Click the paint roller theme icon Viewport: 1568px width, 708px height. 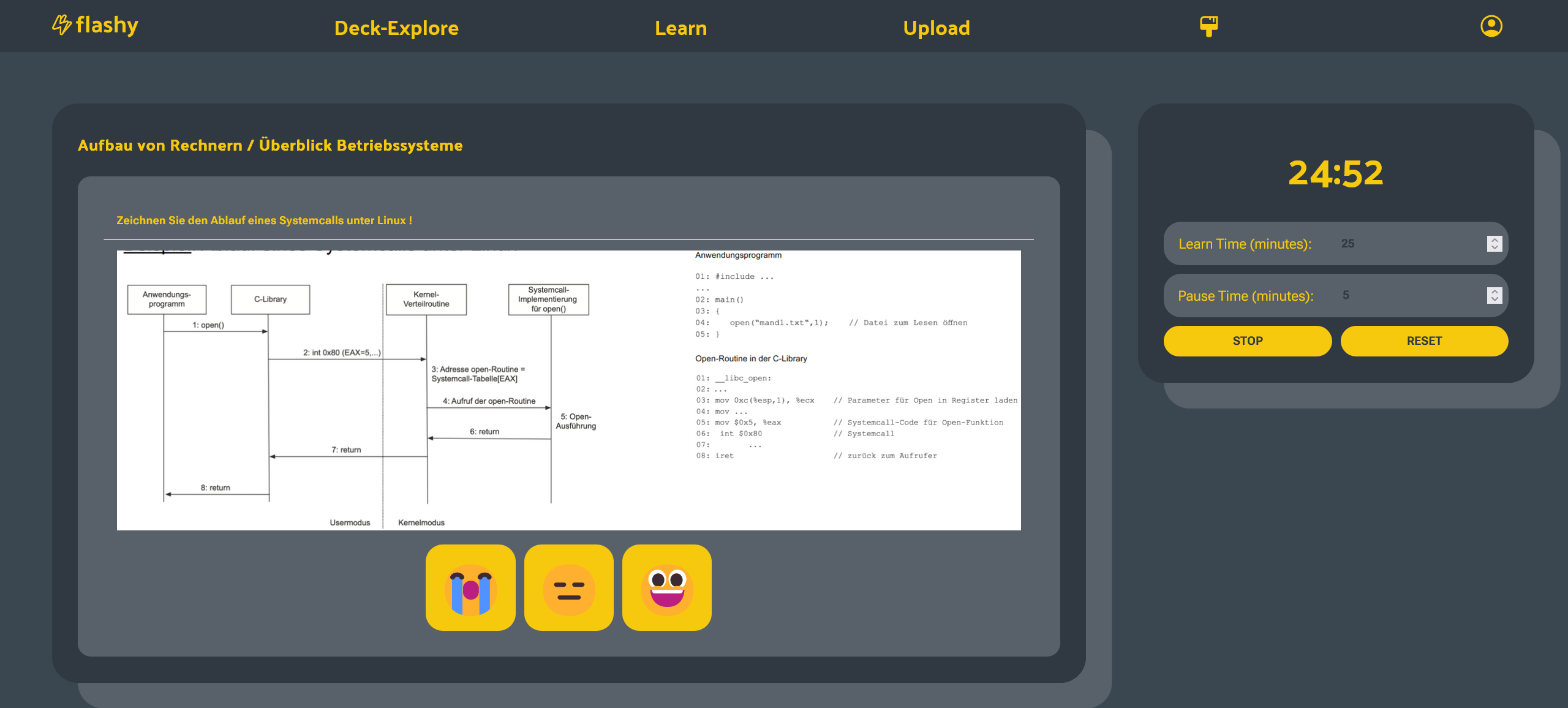pos(1208,26)
